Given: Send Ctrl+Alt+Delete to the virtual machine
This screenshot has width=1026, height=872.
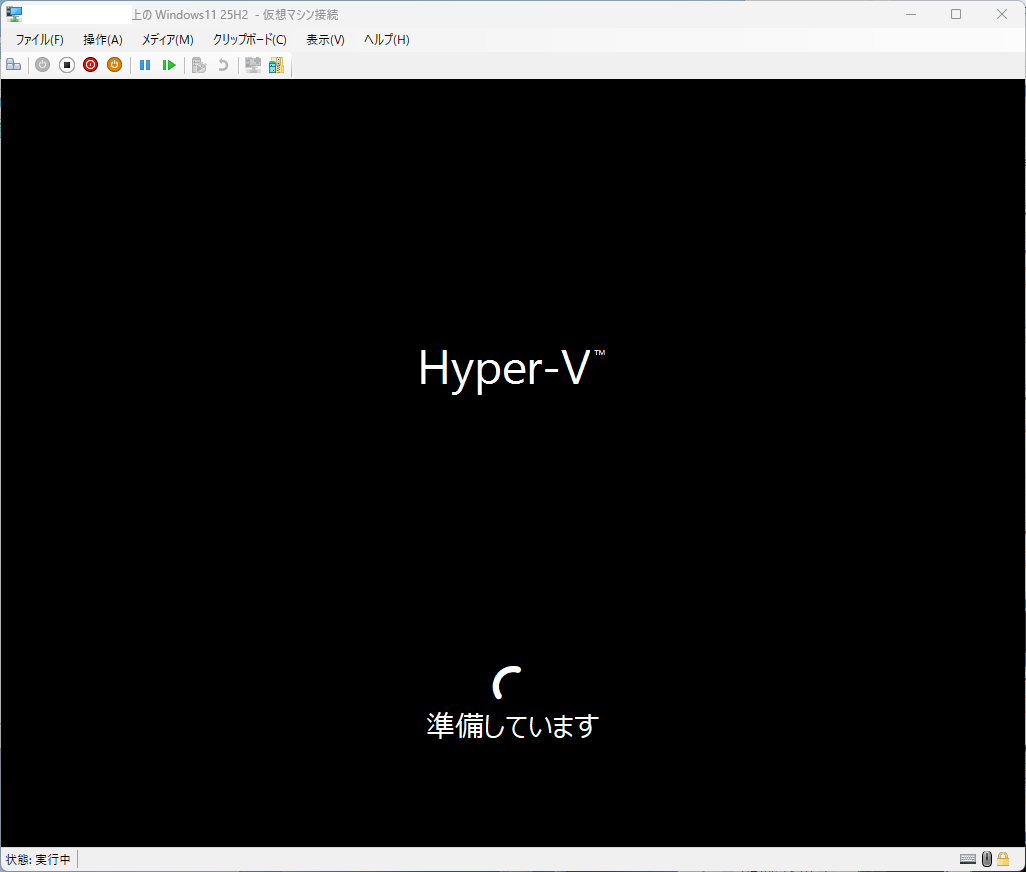Looking at the screenshot, I should point(14,65).
